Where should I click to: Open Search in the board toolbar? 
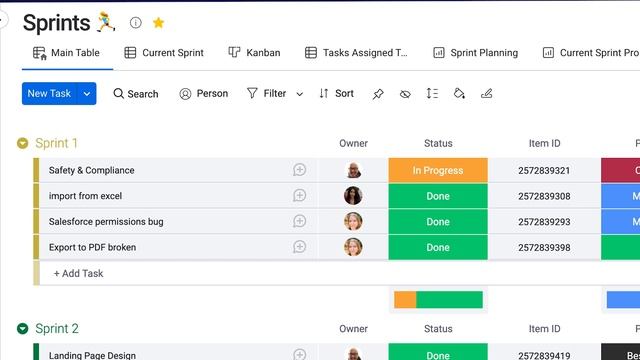click(x=136, y=94)
